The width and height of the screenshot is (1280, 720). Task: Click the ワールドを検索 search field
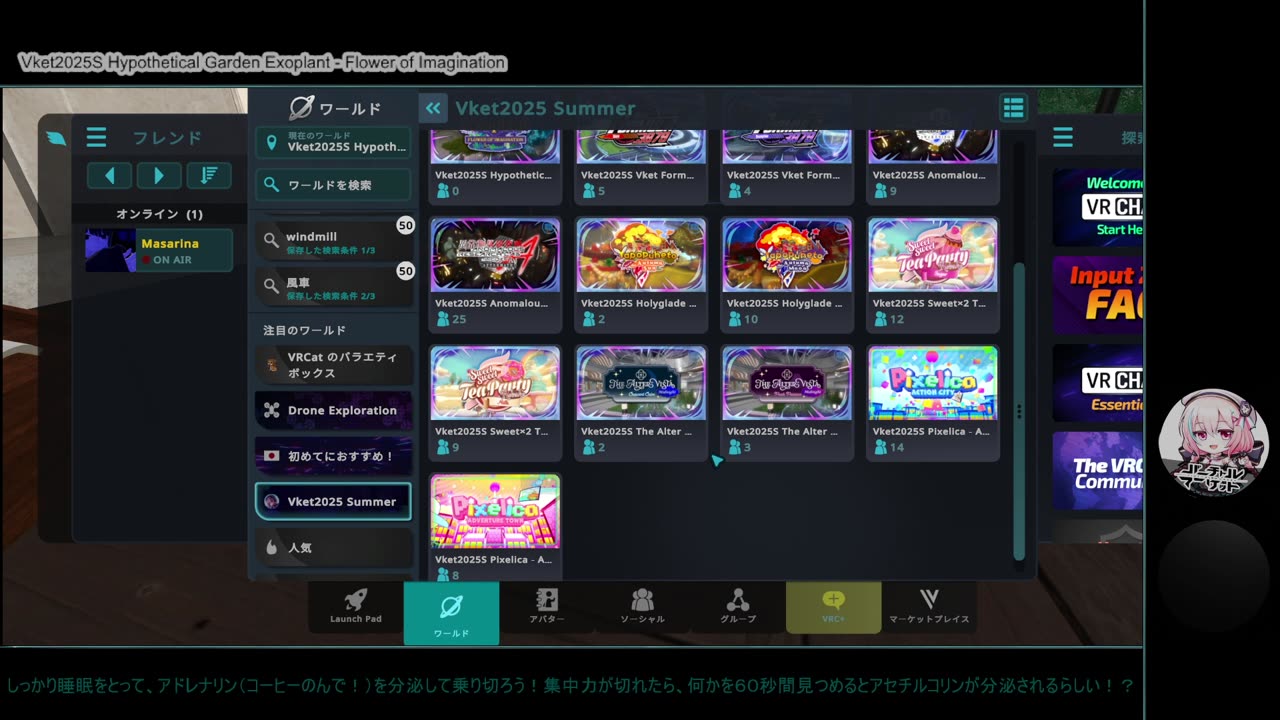tap(333, 185)
